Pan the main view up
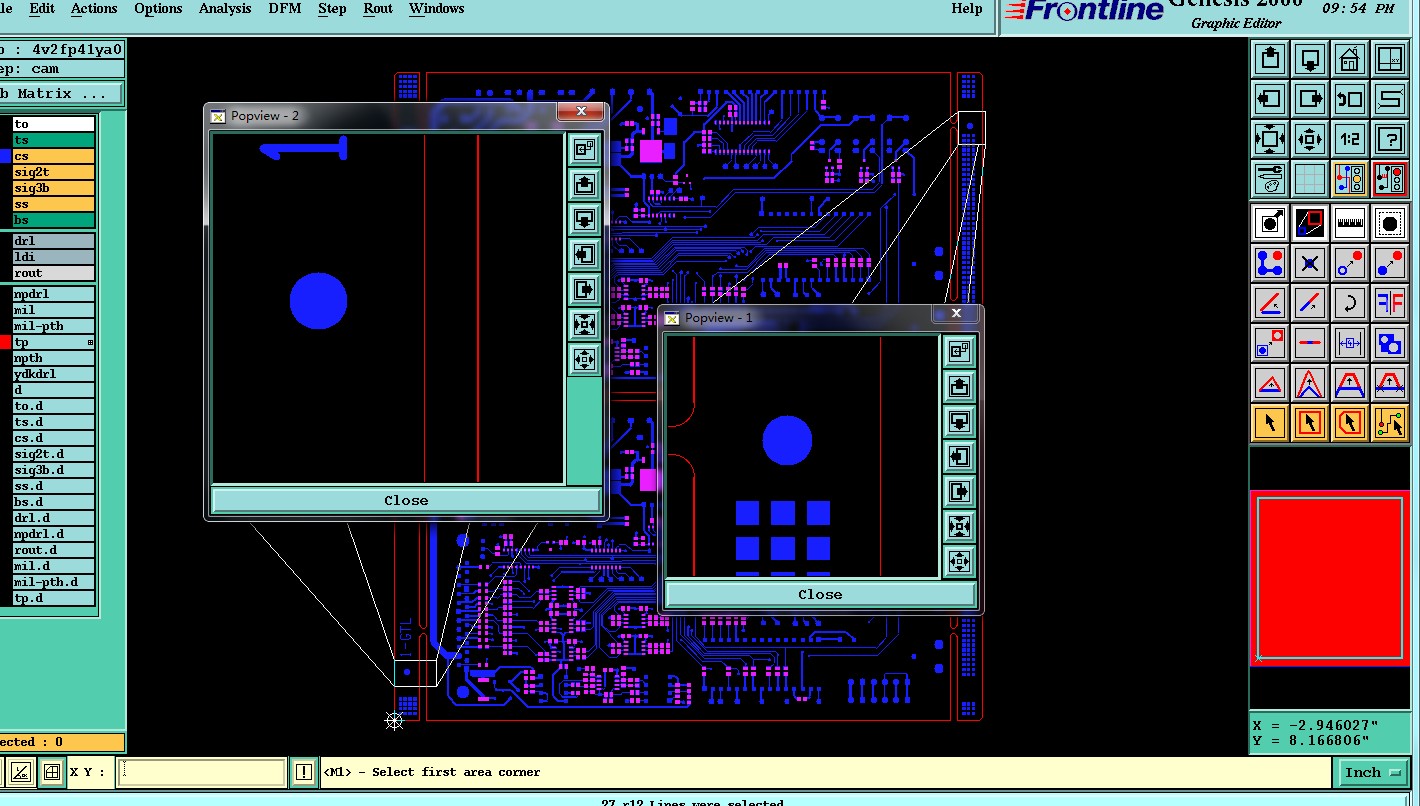The height and width of the screenshot is (806, 1420). (x=1270, y=59)
